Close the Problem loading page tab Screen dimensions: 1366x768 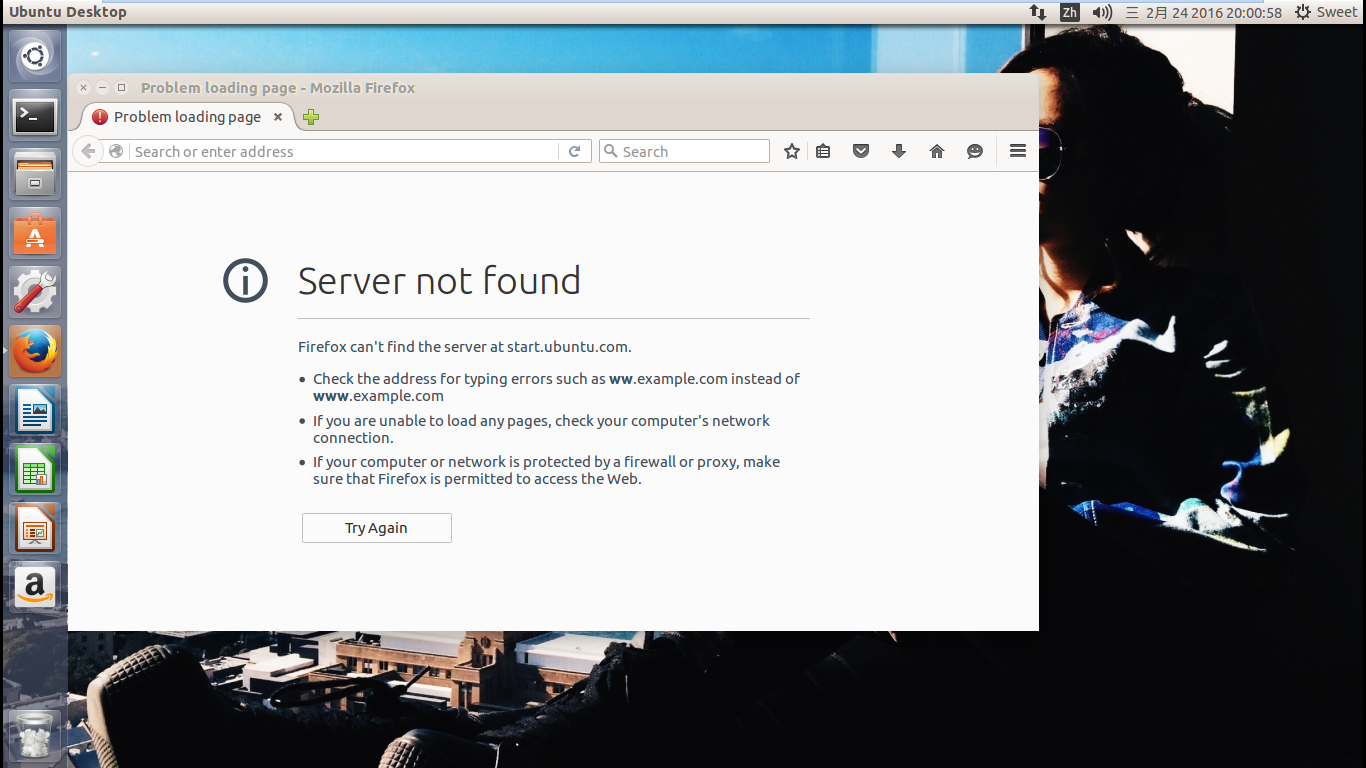pos(278,117)
